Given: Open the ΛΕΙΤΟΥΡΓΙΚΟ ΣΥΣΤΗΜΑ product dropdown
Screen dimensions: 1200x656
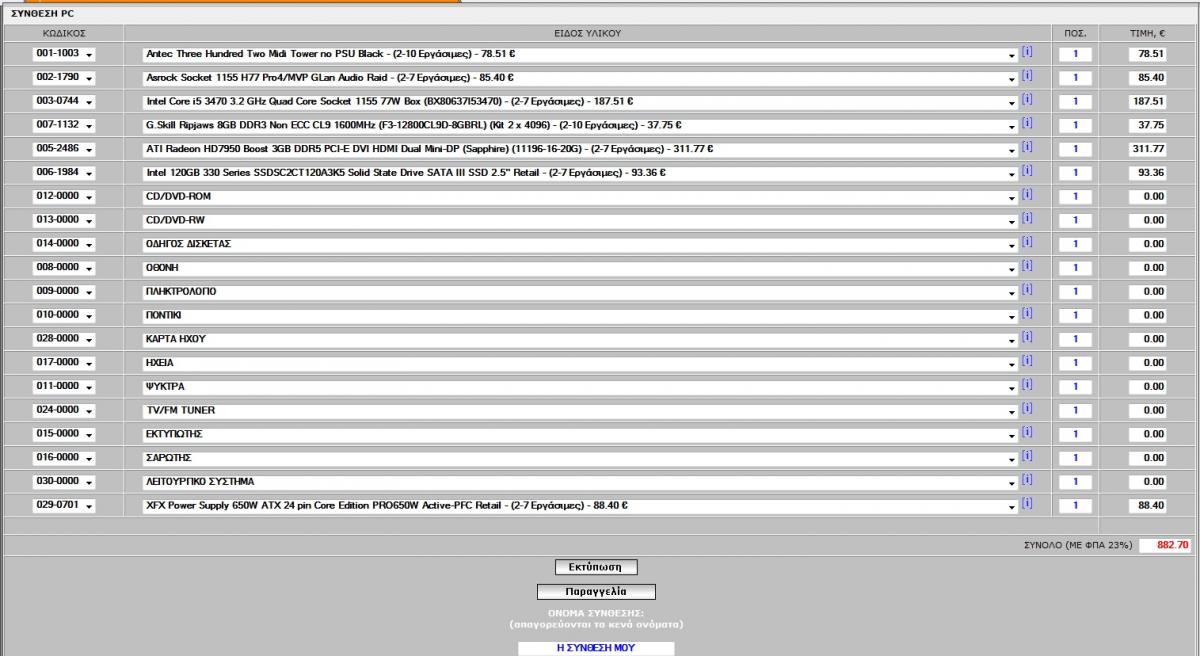Looking at the screenshot, I should pos(580,482).
